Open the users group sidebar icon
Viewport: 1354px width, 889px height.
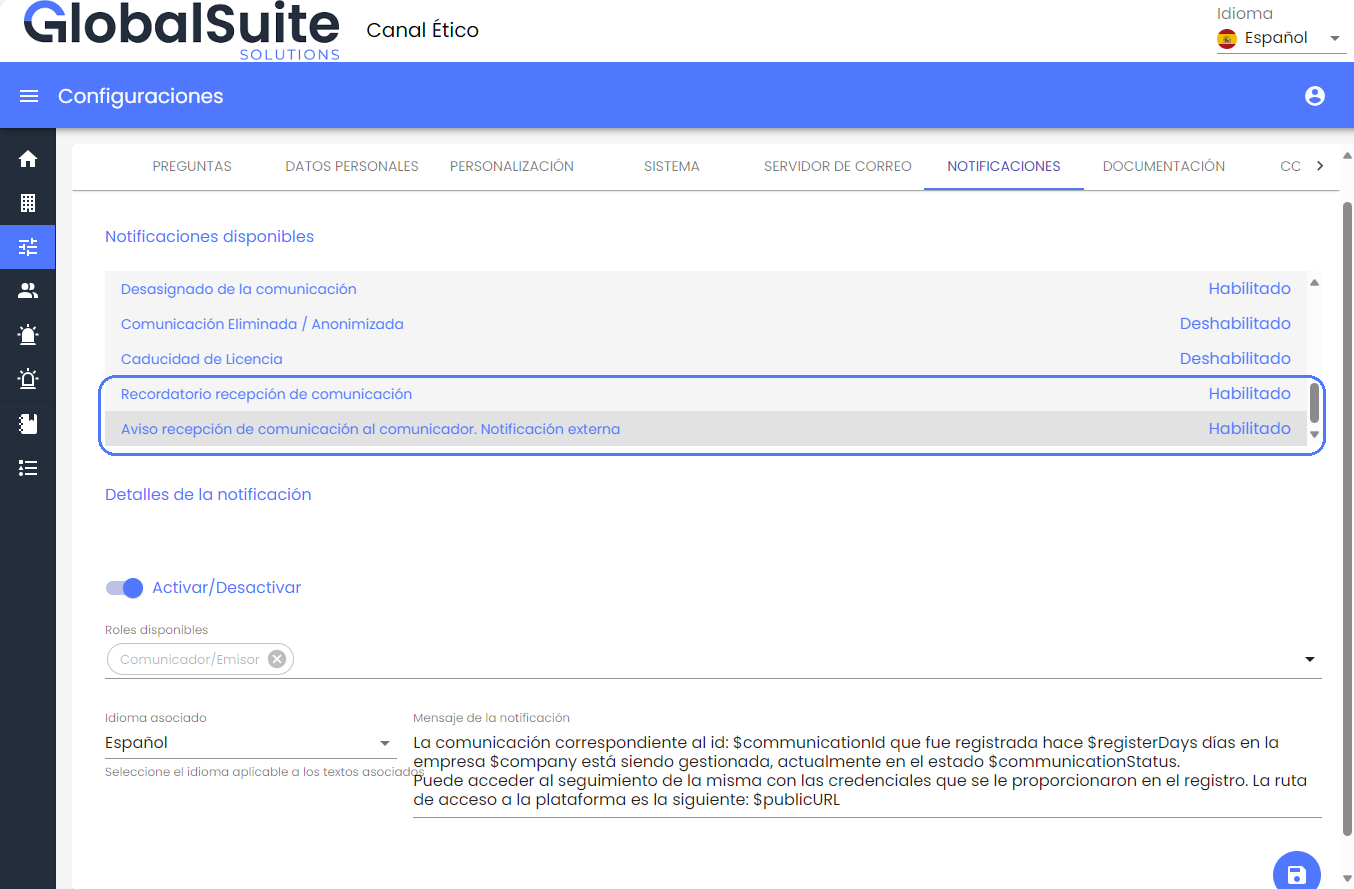coord(28,291)
